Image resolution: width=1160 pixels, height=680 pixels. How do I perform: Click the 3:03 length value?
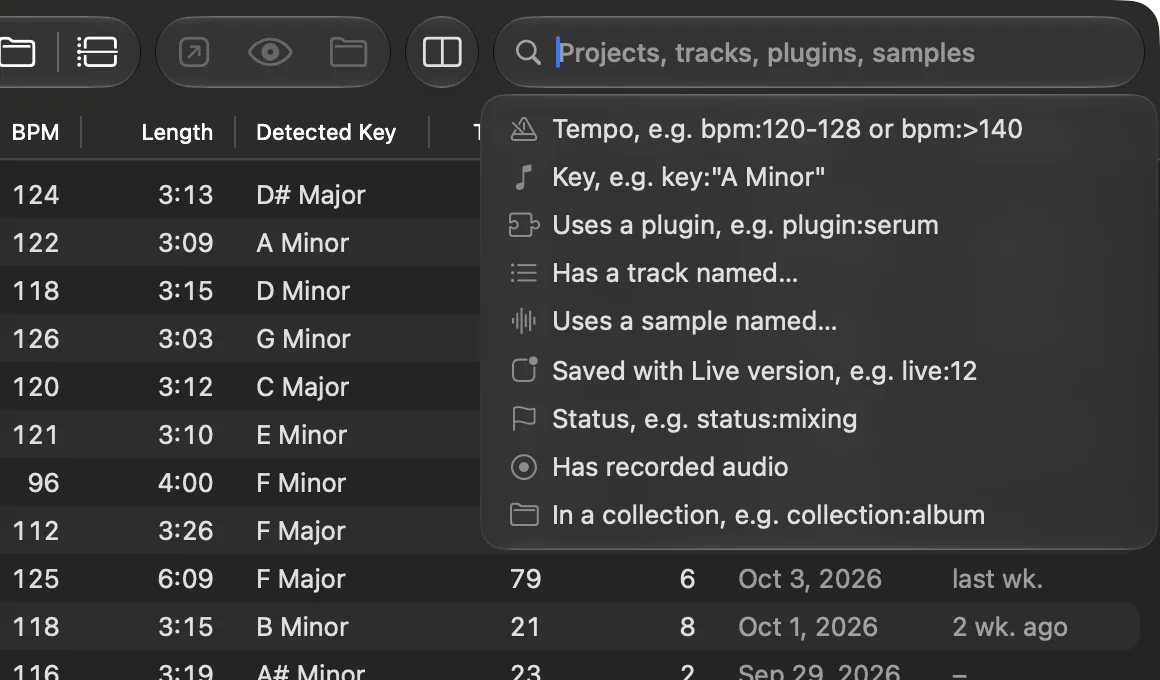[185, 340]
